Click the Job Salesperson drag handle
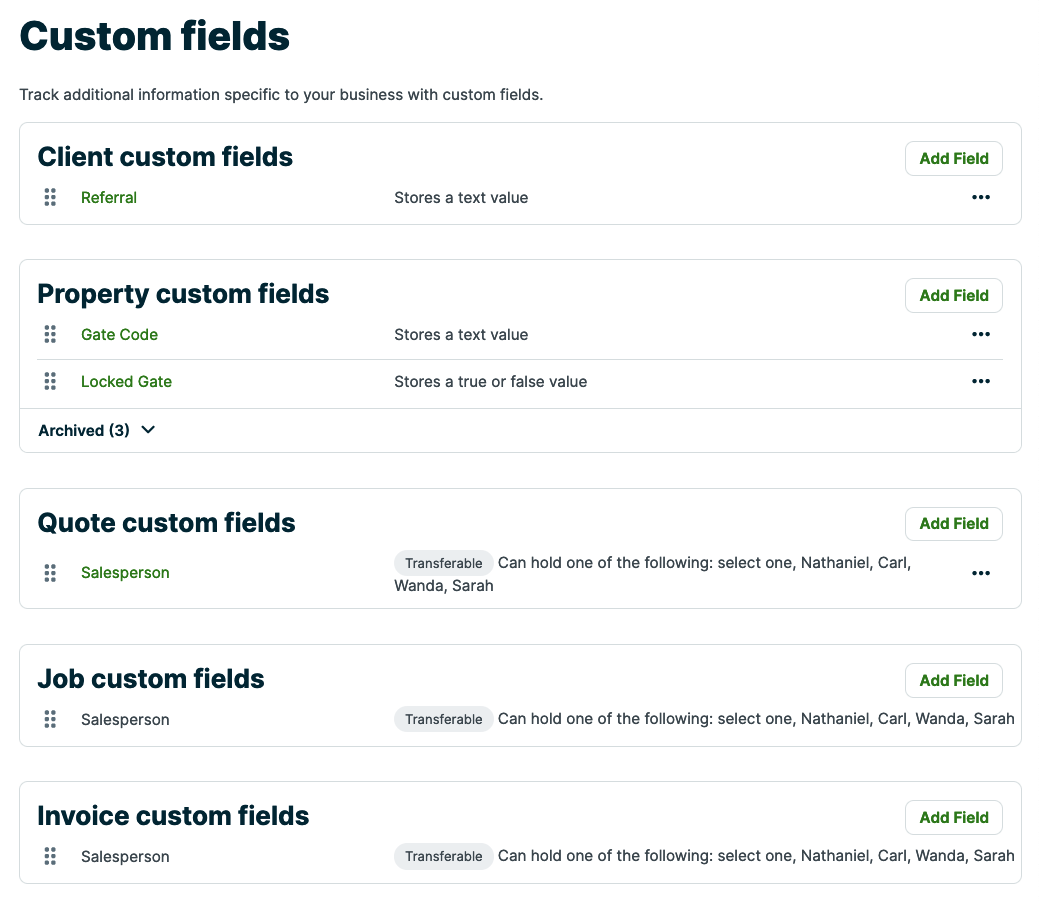 (50, 720)
